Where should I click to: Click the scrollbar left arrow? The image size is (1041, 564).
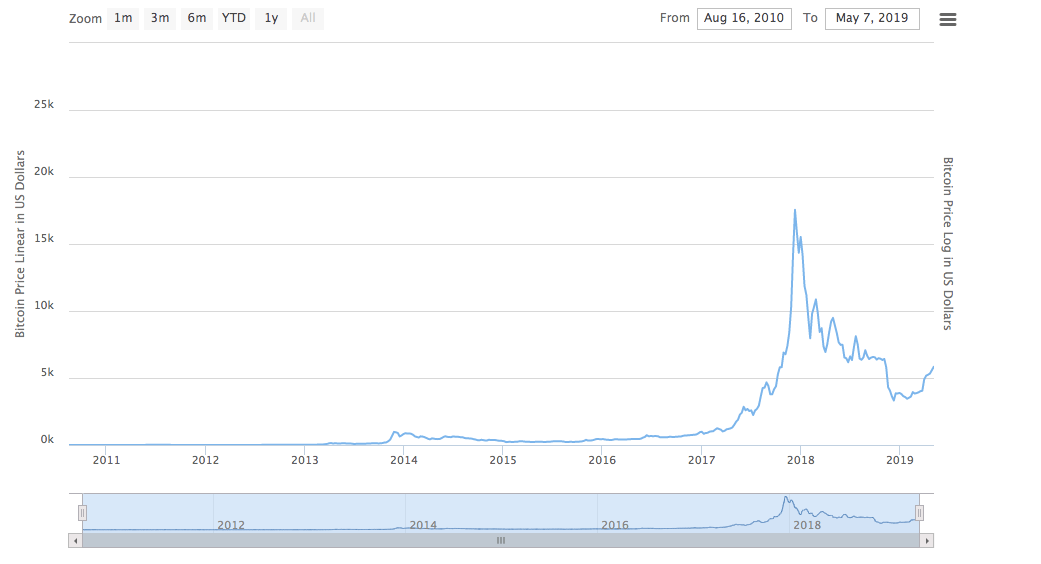(75, 540)
